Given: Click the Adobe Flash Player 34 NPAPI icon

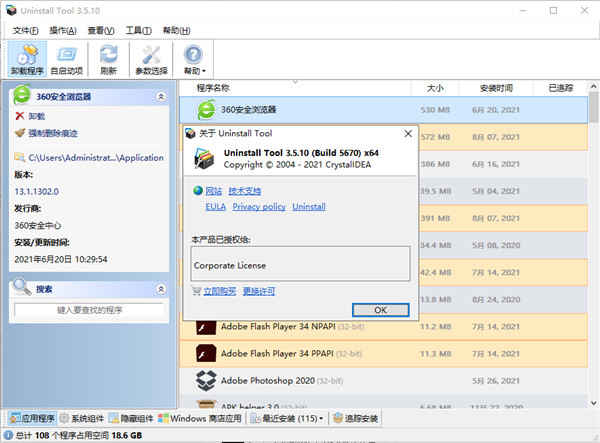Looking at the screenshot, I should [x=206, y=327].
